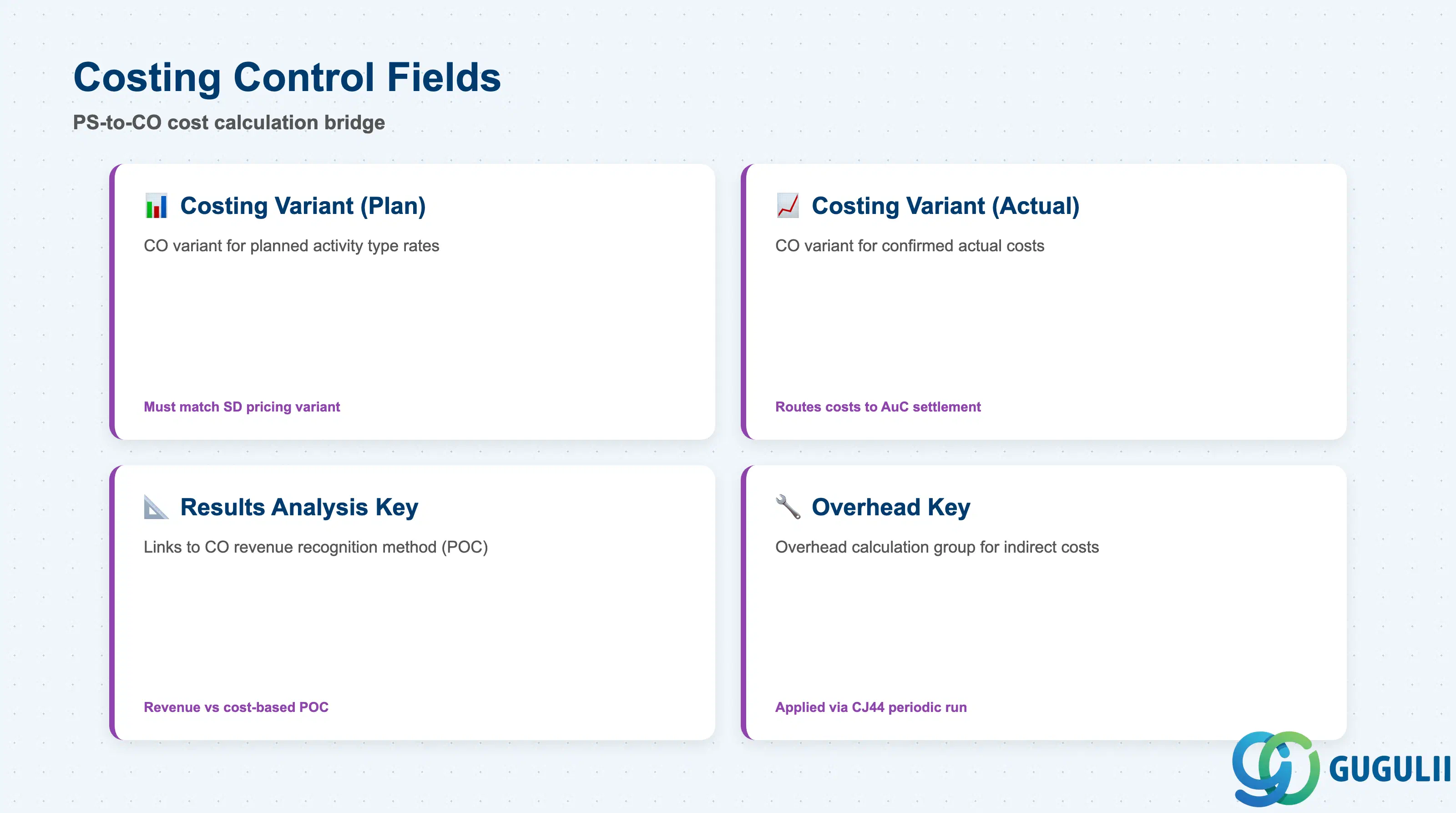Click the bar chart icon beside Costing Variant (Plan)

coord(156,206)
